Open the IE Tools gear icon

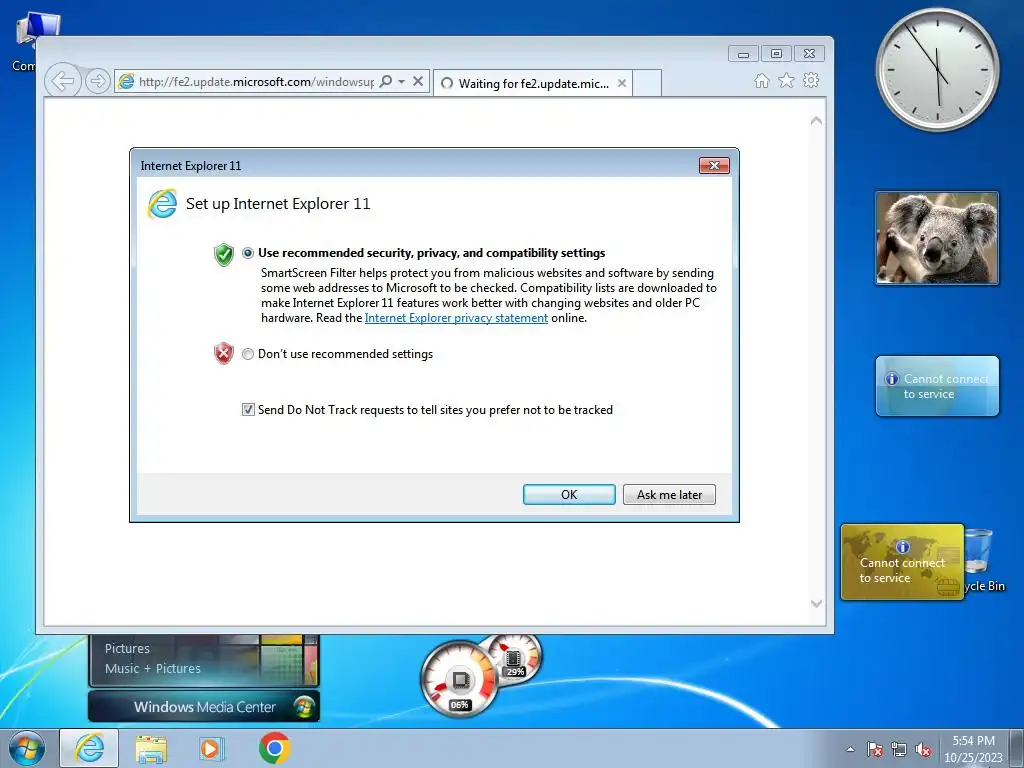[811, 80]
